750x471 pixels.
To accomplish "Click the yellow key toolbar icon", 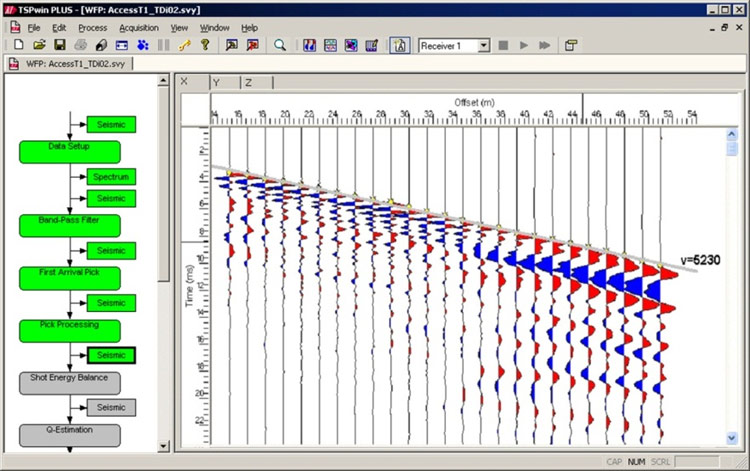I will click(x=184, y=45).
